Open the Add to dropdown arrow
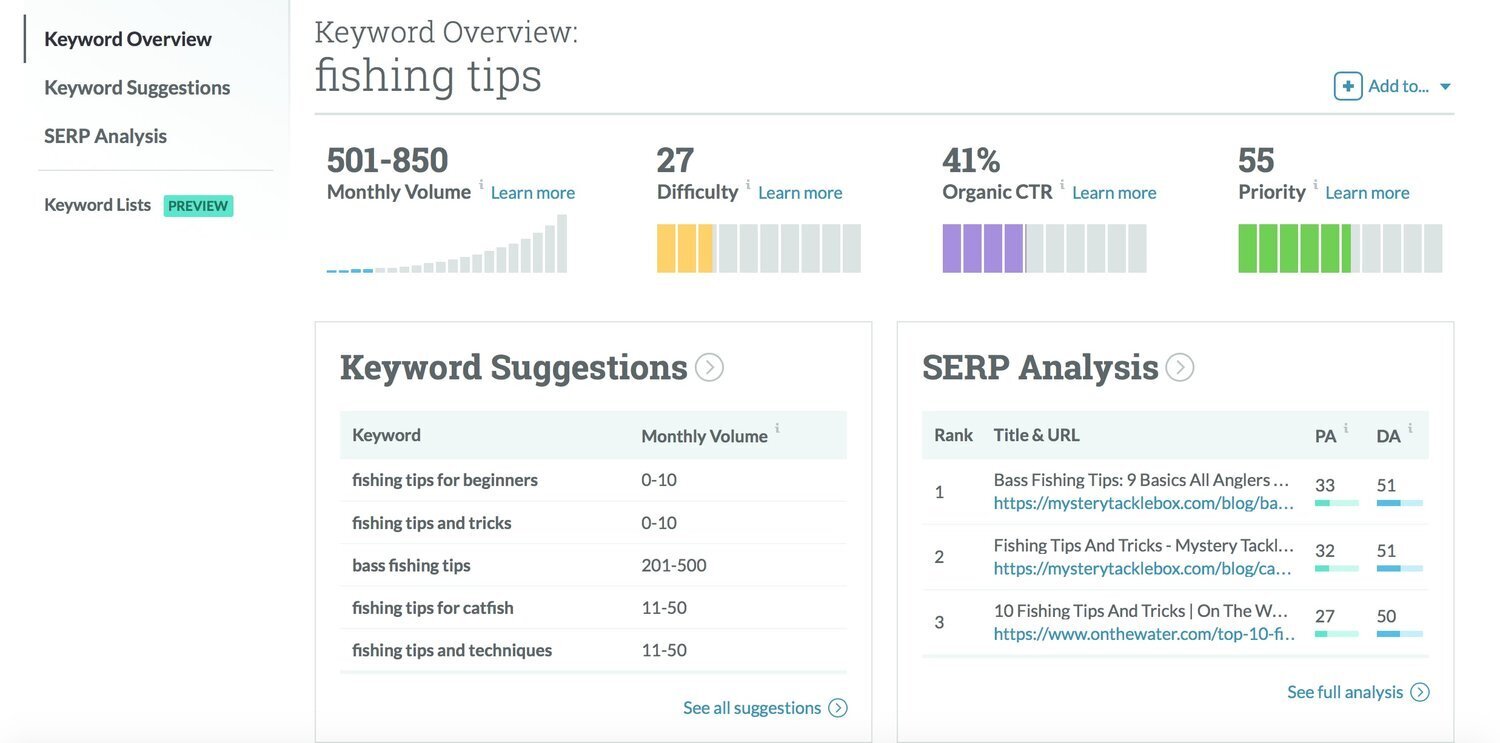 pyautogui.click(x=1445, y=87)
